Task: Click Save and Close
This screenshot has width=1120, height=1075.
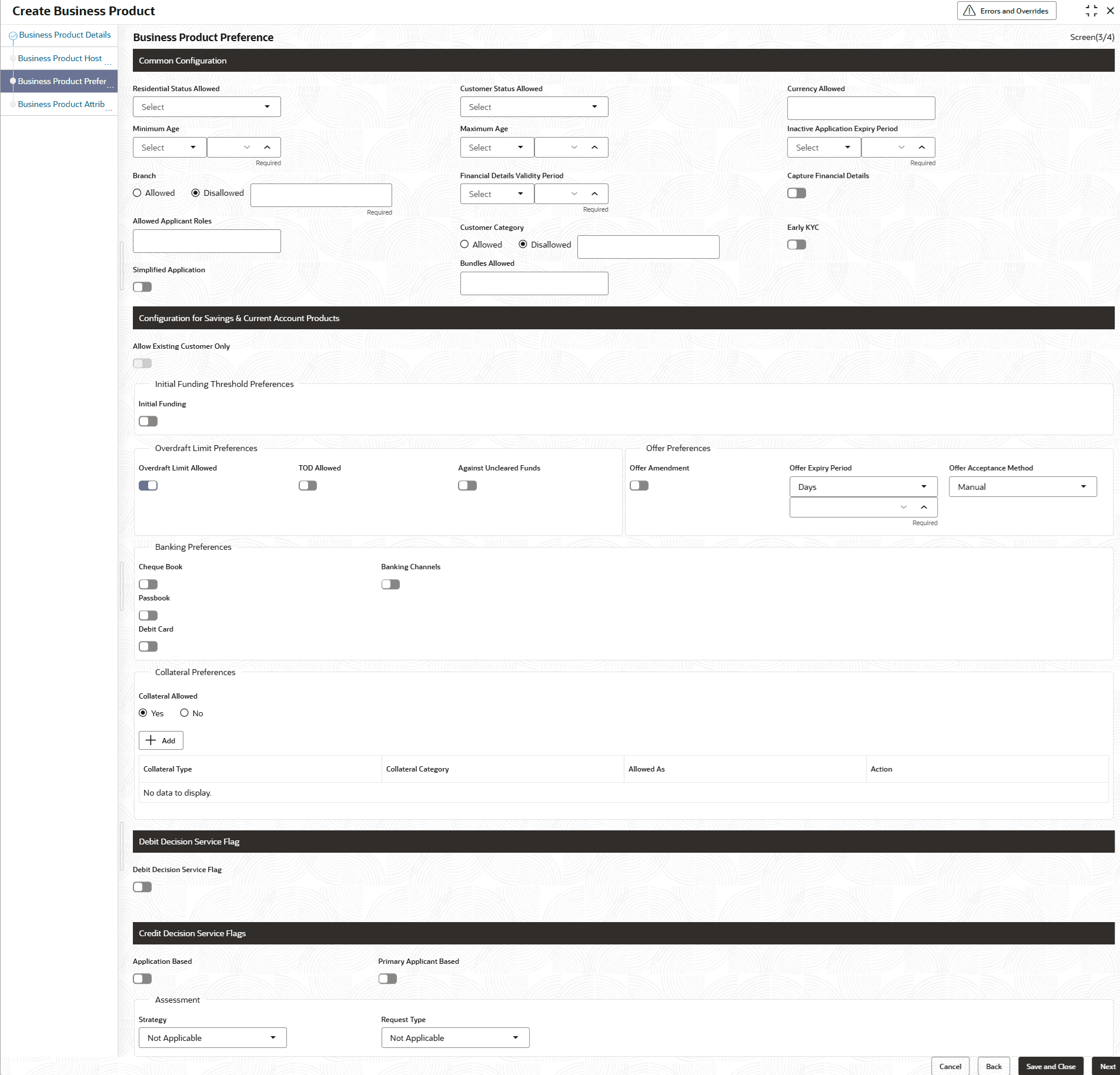Action: pyautogui.click(x=1051, y=1066)
